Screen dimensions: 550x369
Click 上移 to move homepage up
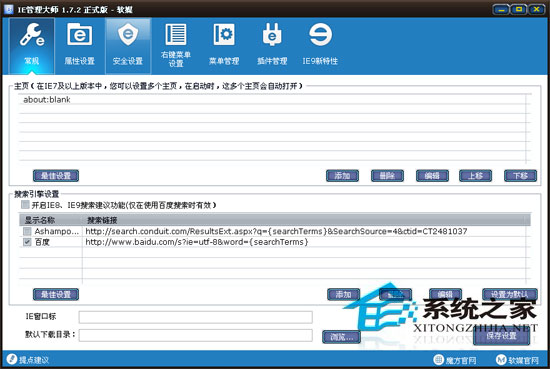pos(476,175)
